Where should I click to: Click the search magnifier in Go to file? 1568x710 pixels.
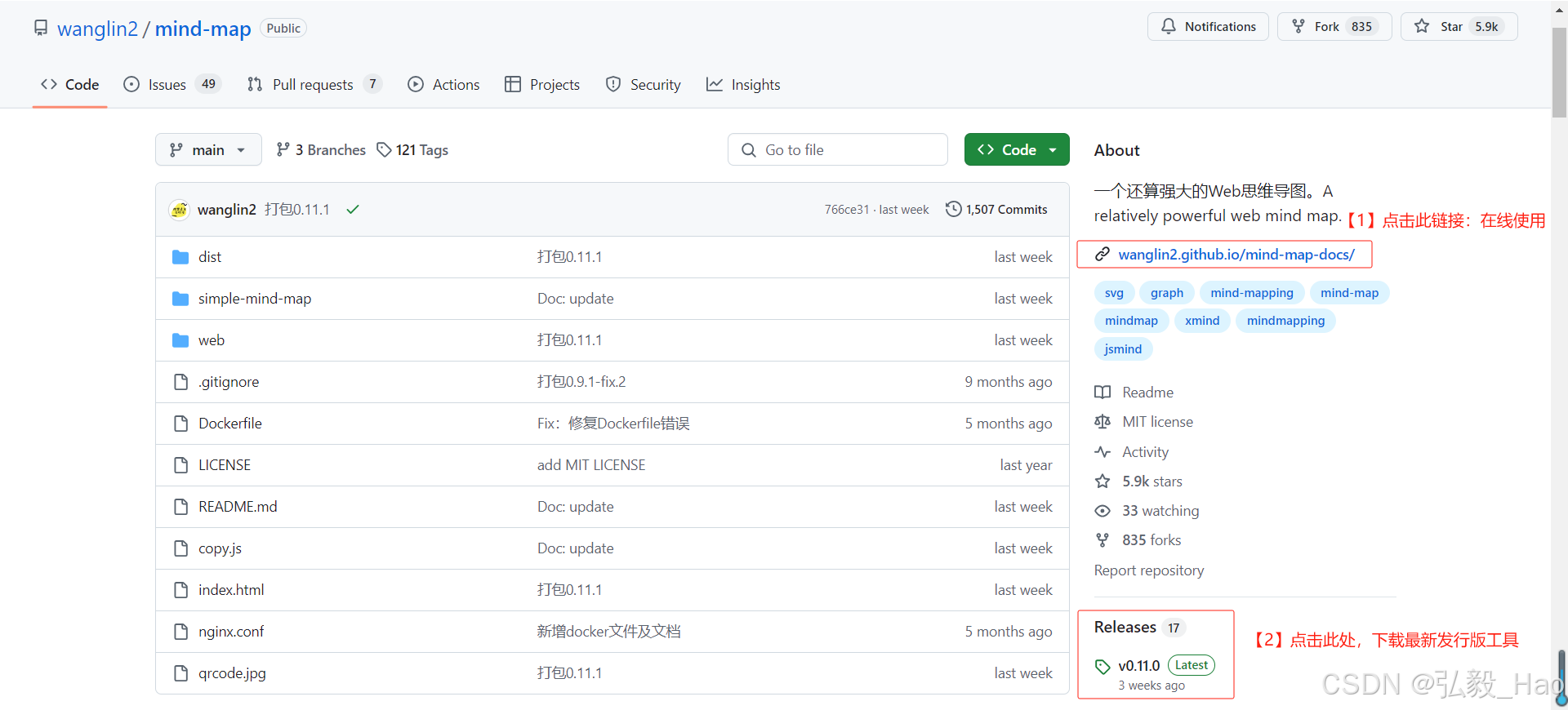tap(748, 150)
